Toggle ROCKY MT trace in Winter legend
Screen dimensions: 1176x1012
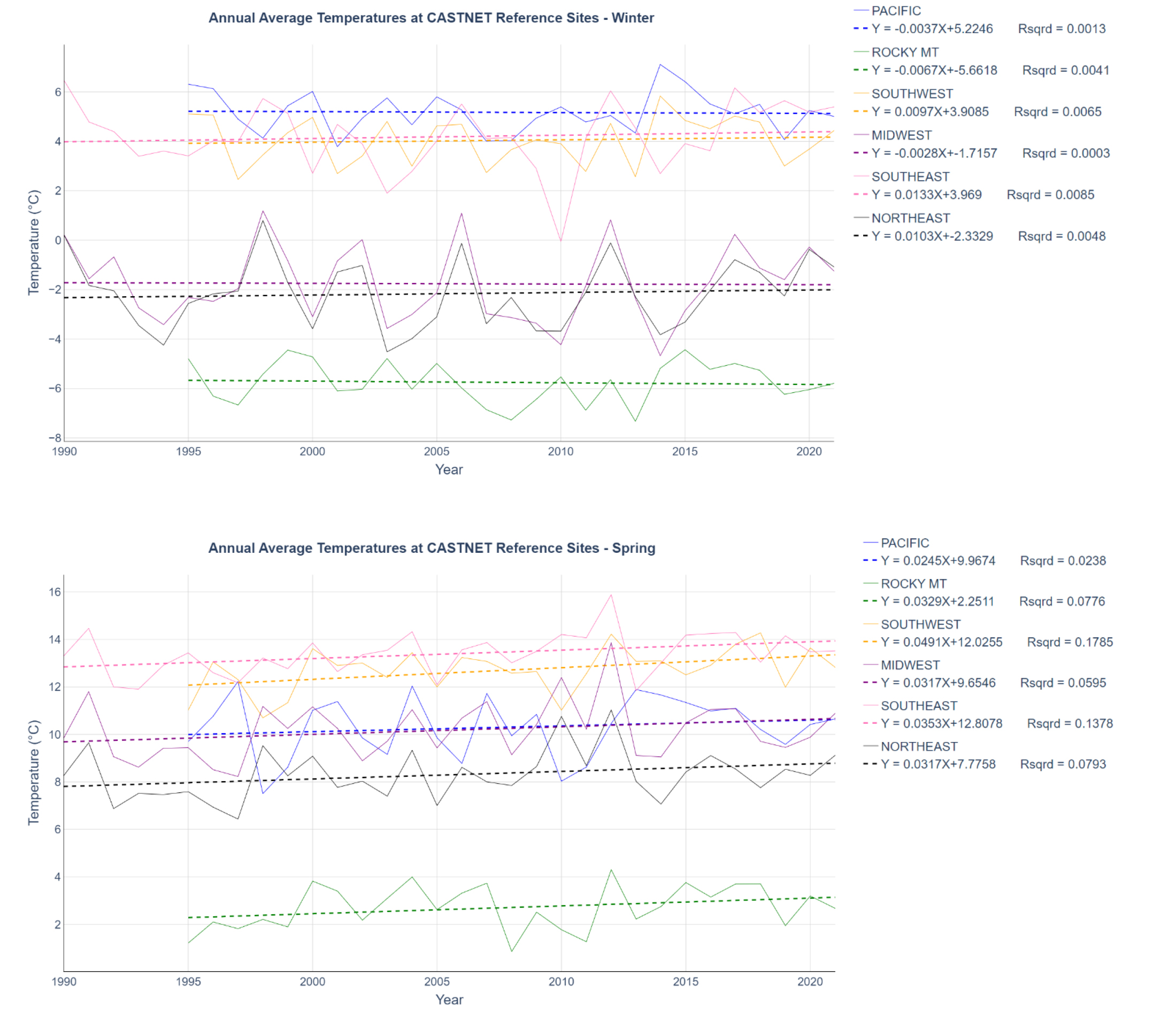[904, 52]
